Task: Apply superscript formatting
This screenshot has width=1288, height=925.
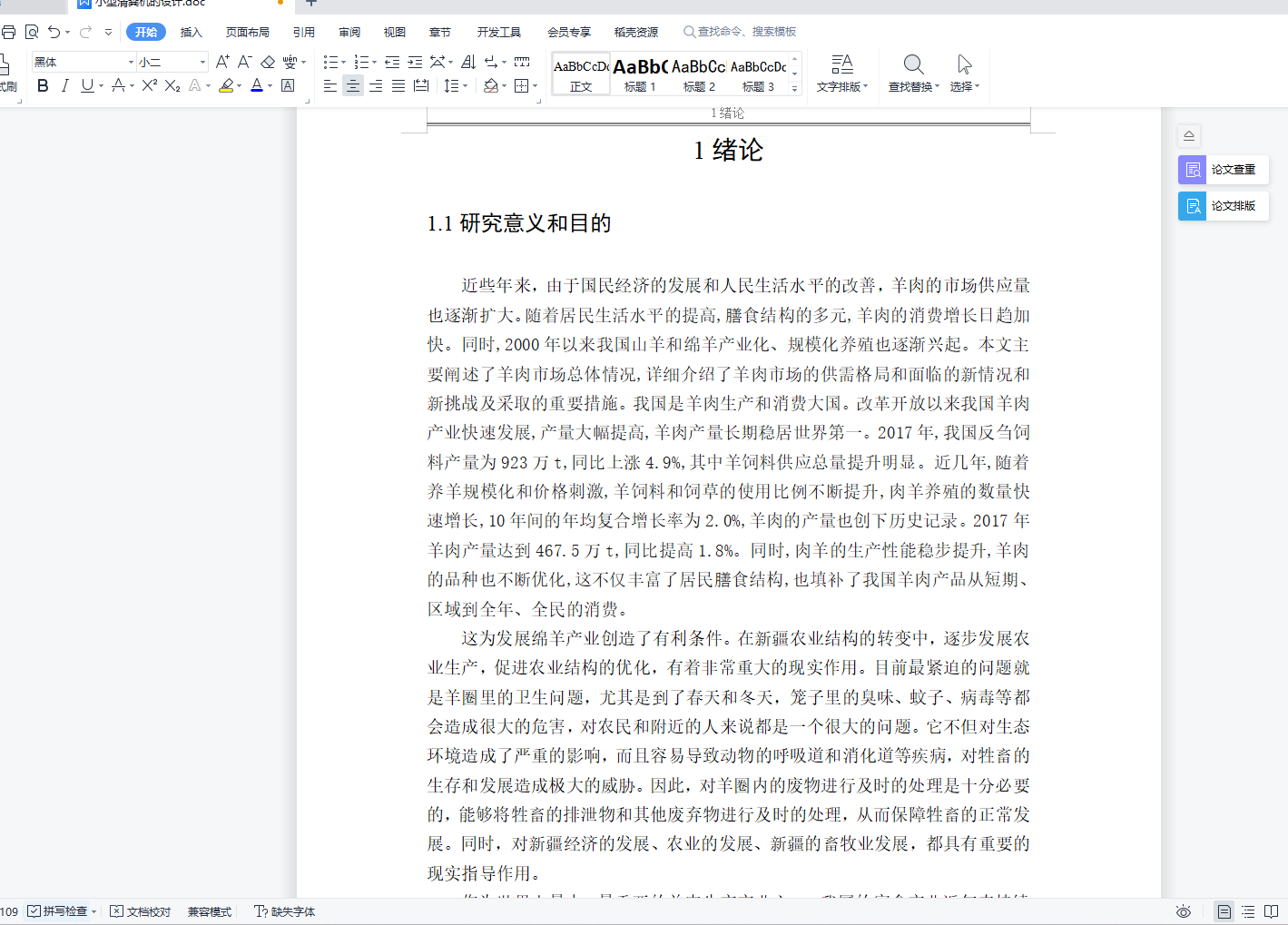Action: coord(150,85)
